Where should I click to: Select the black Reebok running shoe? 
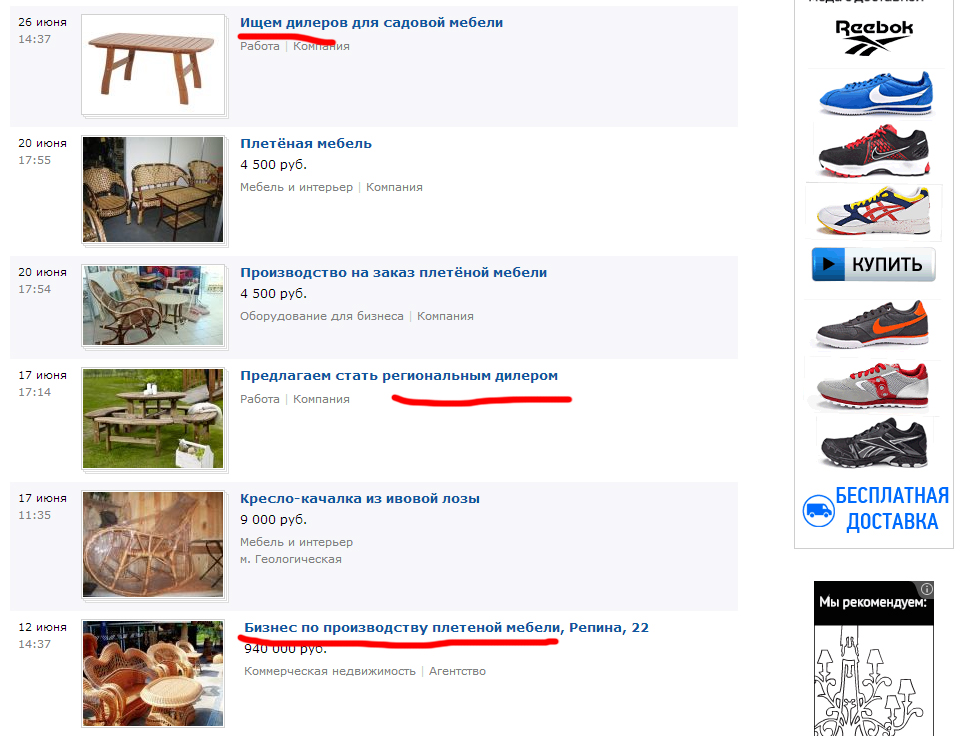click(874, 442)
